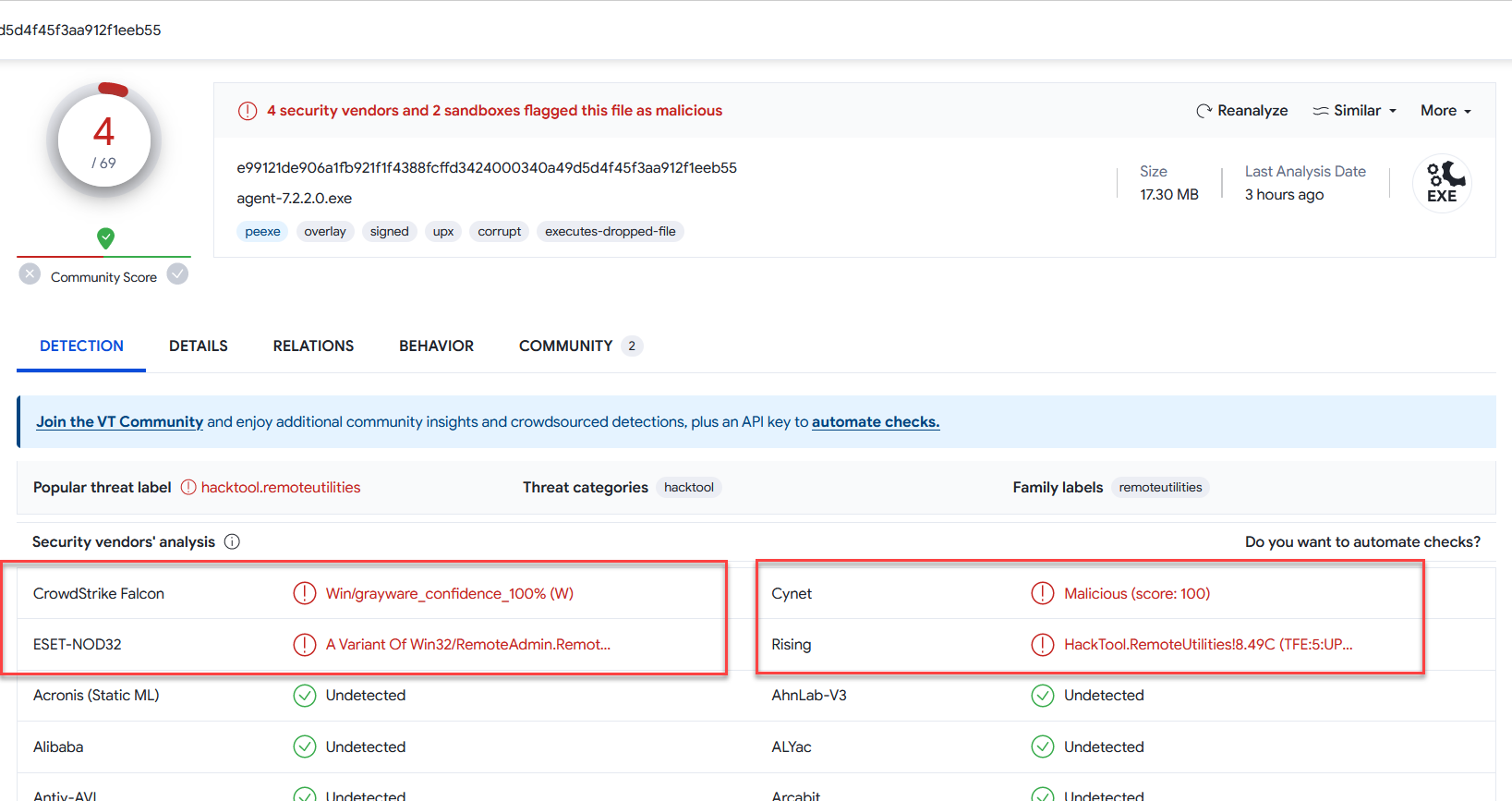Click the EXE file type icon
This screenshot has height=801, width=1512.
(1441, 183)
